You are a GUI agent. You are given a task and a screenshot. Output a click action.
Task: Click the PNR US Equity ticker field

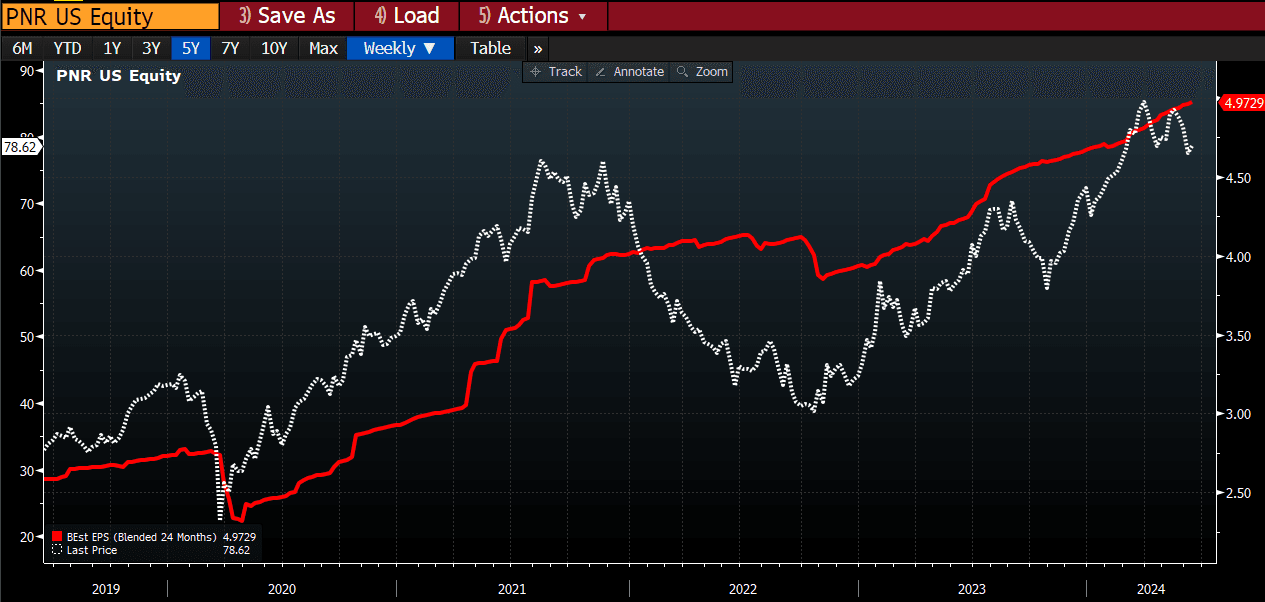tap(110, 16)
